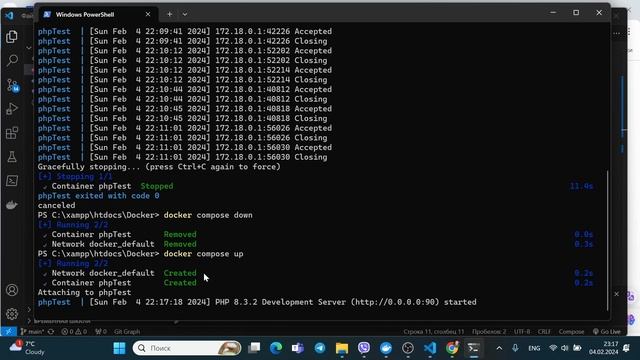Select the Compose language mode in status bar

[571, 331]
